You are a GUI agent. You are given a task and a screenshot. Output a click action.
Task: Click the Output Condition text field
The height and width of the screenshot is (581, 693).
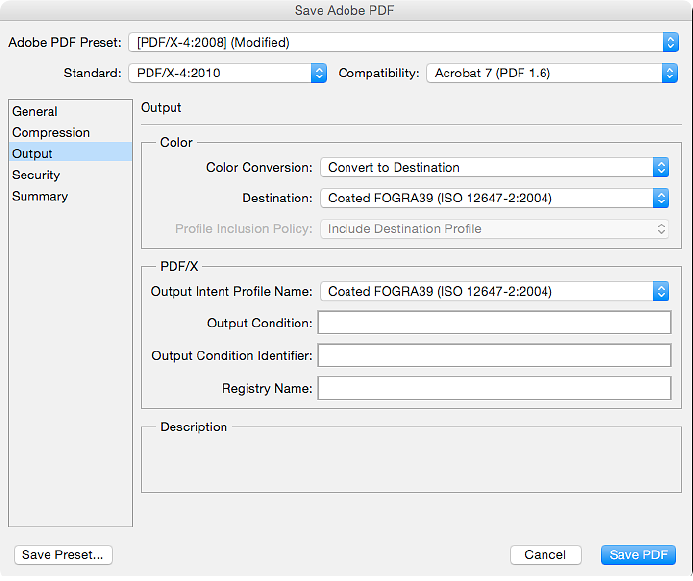click(494, 322)
